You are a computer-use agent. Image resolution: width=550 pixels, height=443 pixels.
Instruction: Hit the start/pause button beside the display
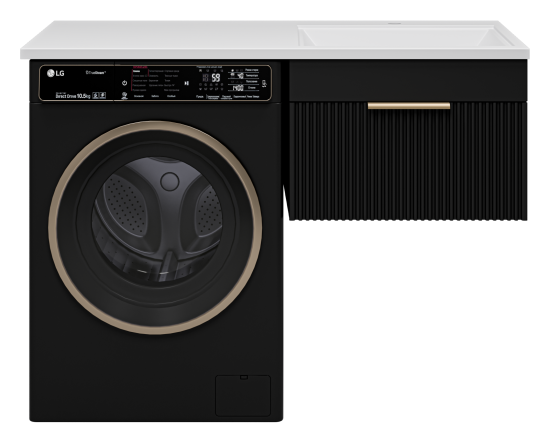(x=187, y=83)
